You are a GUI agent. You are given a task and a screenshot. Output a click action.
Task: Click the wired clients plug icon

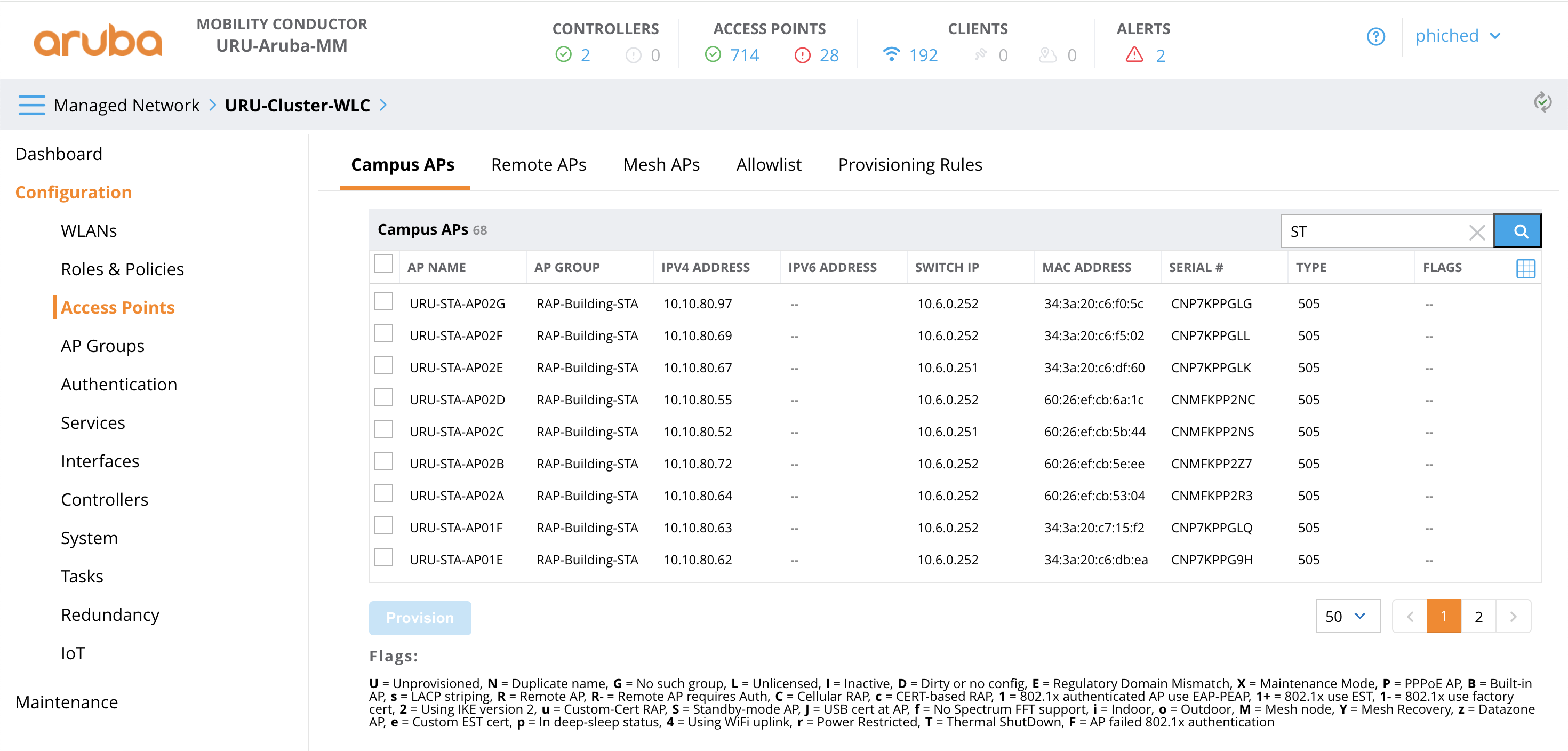[x=980, y=55]
